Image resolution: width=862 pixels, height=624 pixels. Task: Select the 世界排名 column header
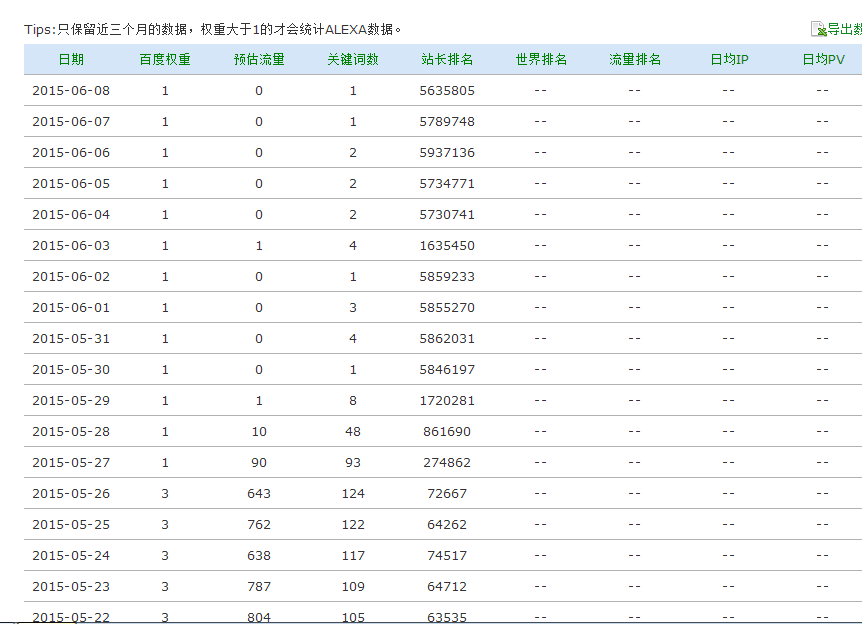(x=541, y=60)
